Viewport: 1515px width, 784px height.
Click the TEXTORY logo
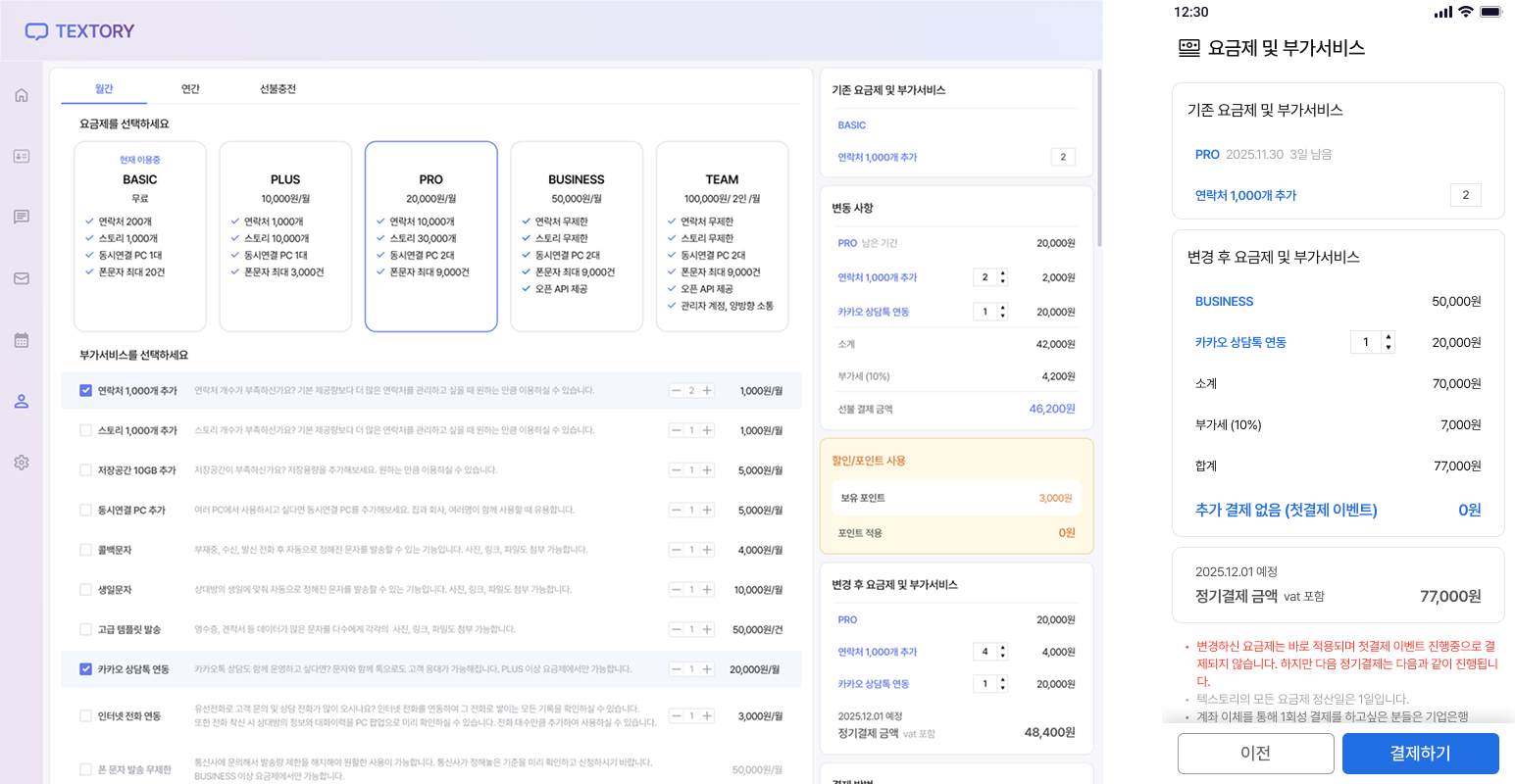coord(79,31)
